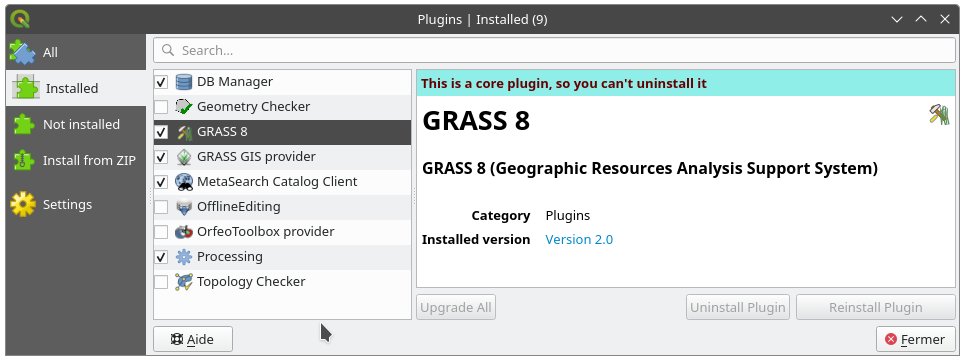Disable the Processing plugin checkbox
963x364 pixels.
161,257
